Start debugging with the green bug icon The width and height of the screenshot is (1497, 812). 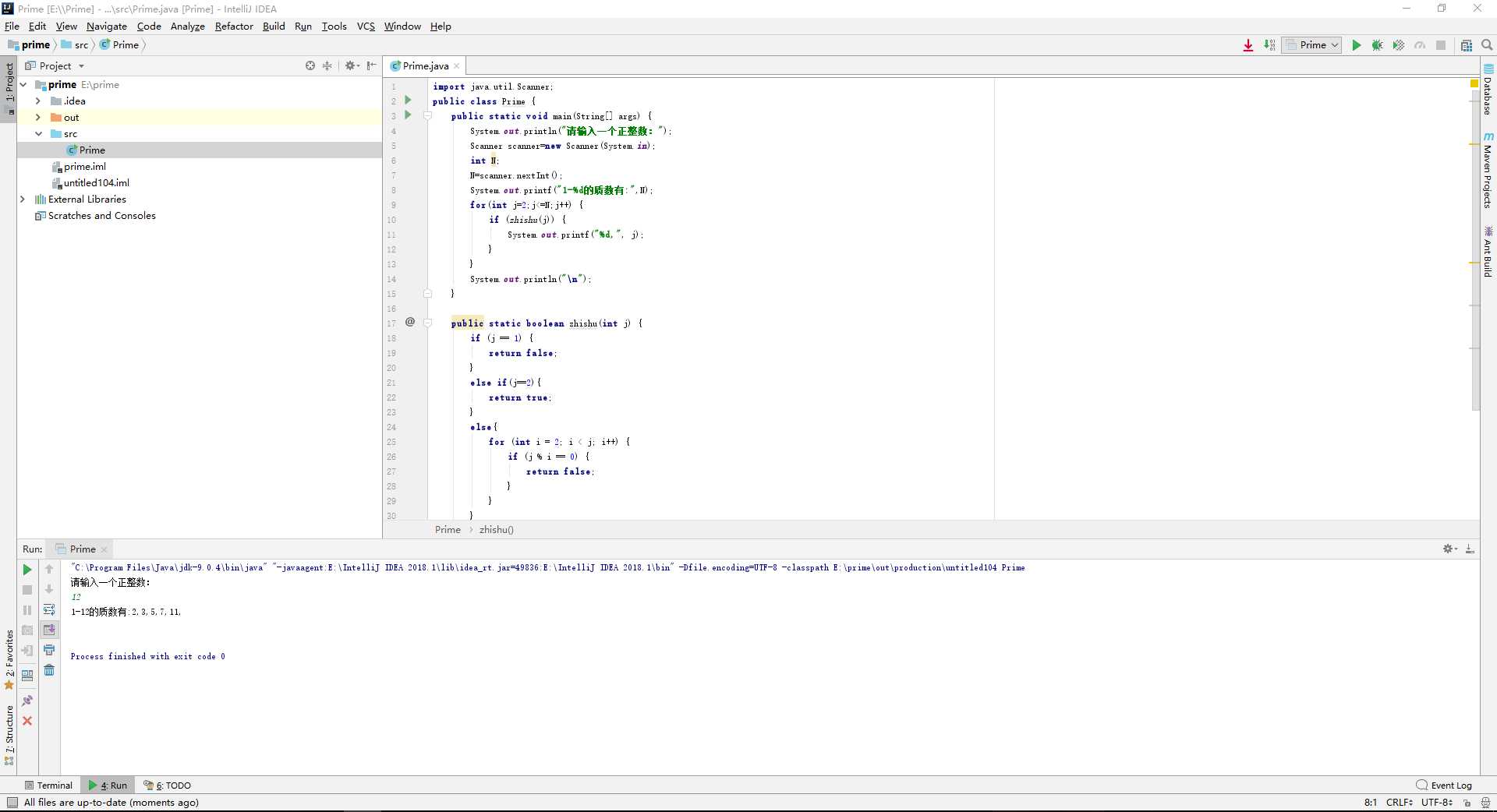click(1378, 45)
